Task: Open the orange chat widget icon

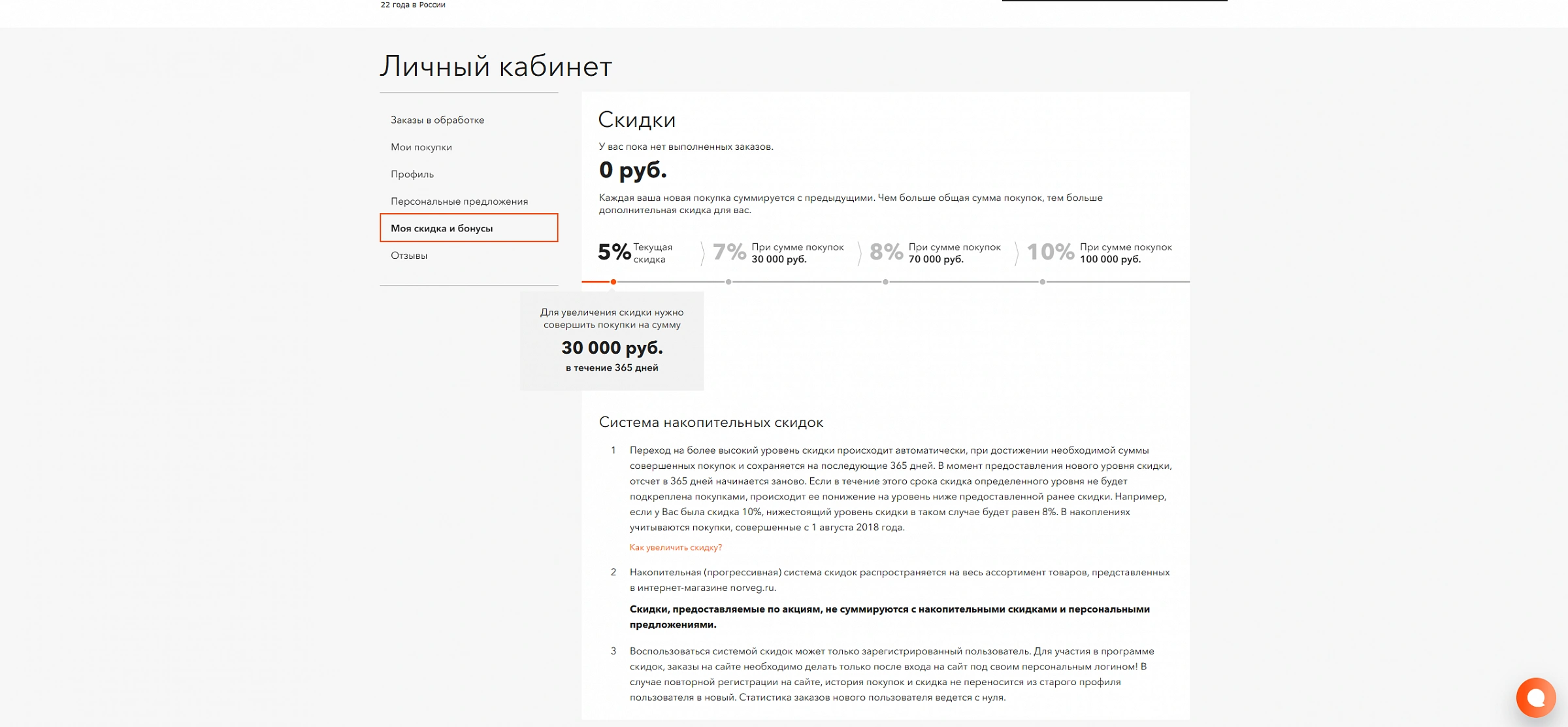Action: (x=1536, y=698)
